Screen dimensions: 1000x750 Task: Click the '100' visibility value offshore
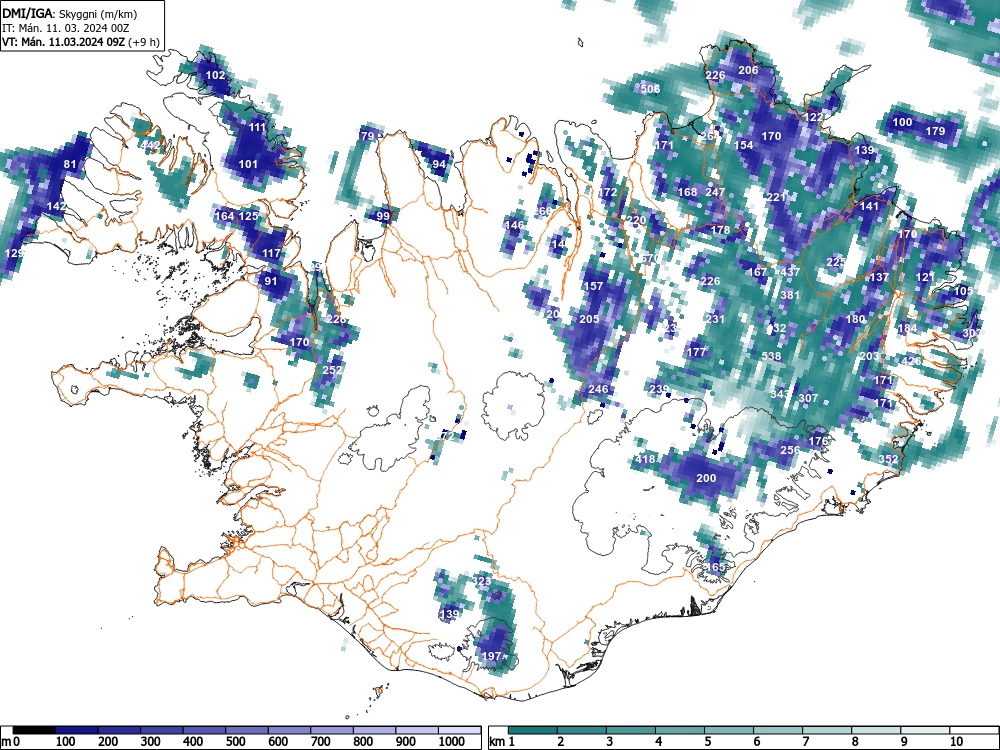pos(902,122)
